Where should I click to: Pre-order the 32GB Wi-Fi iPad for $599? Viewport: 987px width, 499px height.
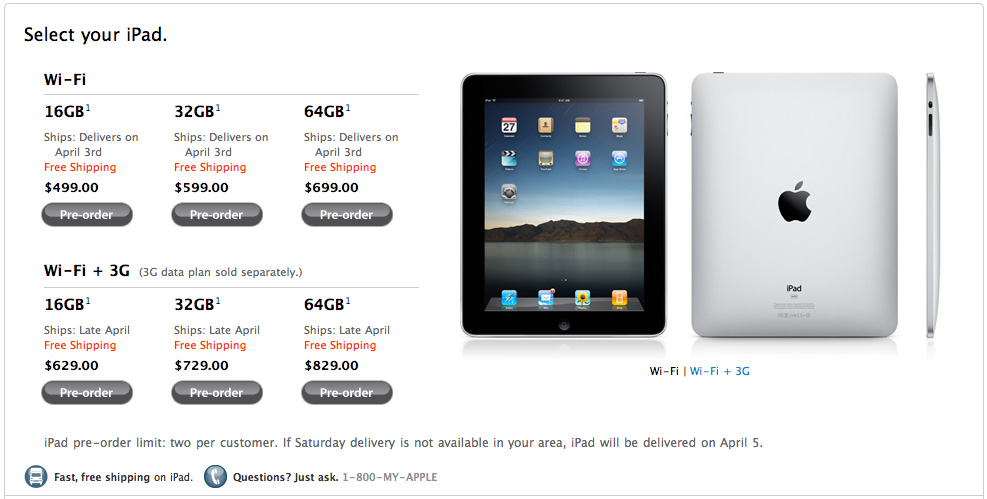click(217, 215)
